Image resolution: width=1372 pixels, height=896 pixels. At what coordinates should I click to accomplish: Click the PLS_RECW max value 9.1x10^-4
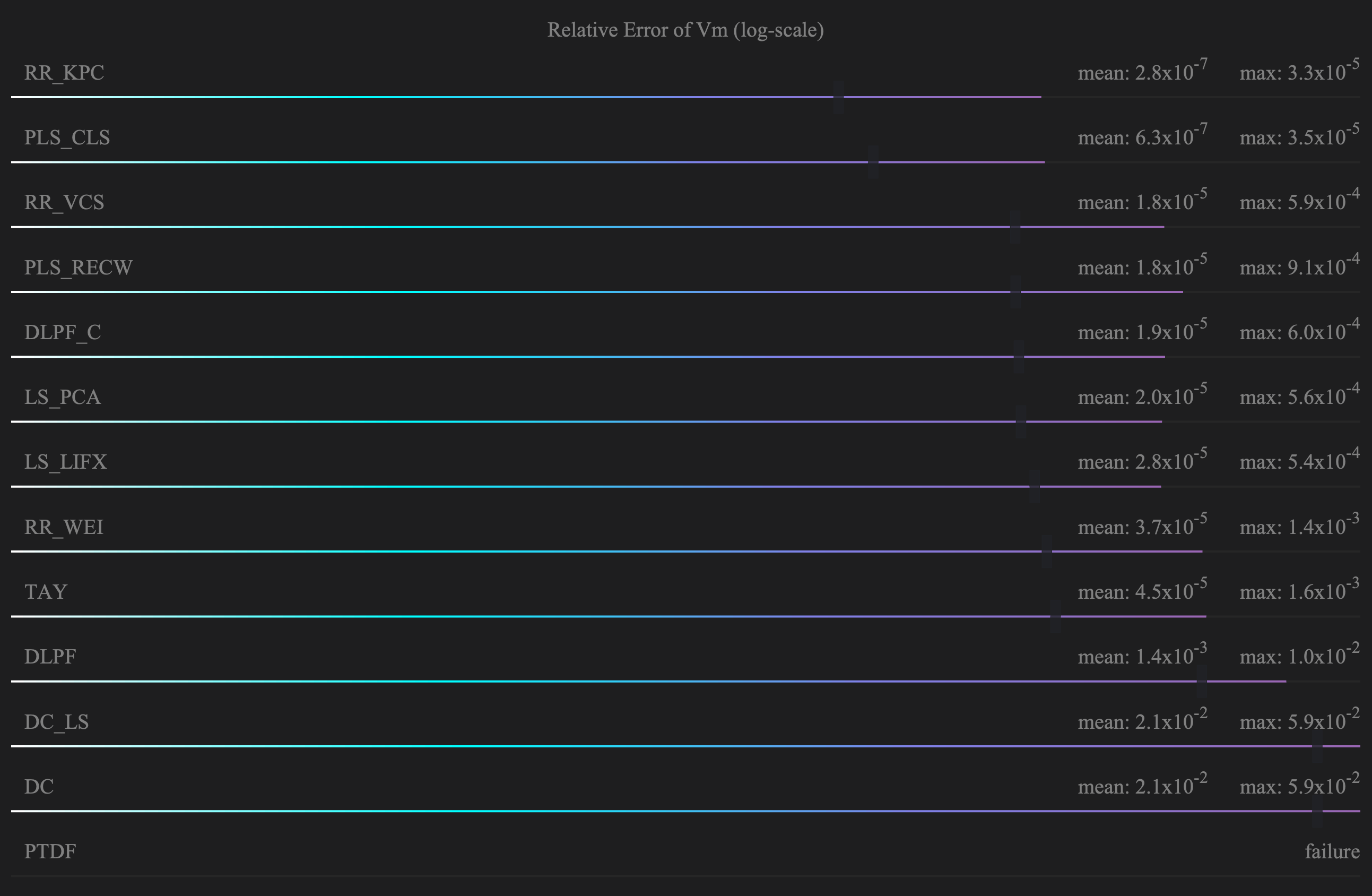click(1299, 266)
